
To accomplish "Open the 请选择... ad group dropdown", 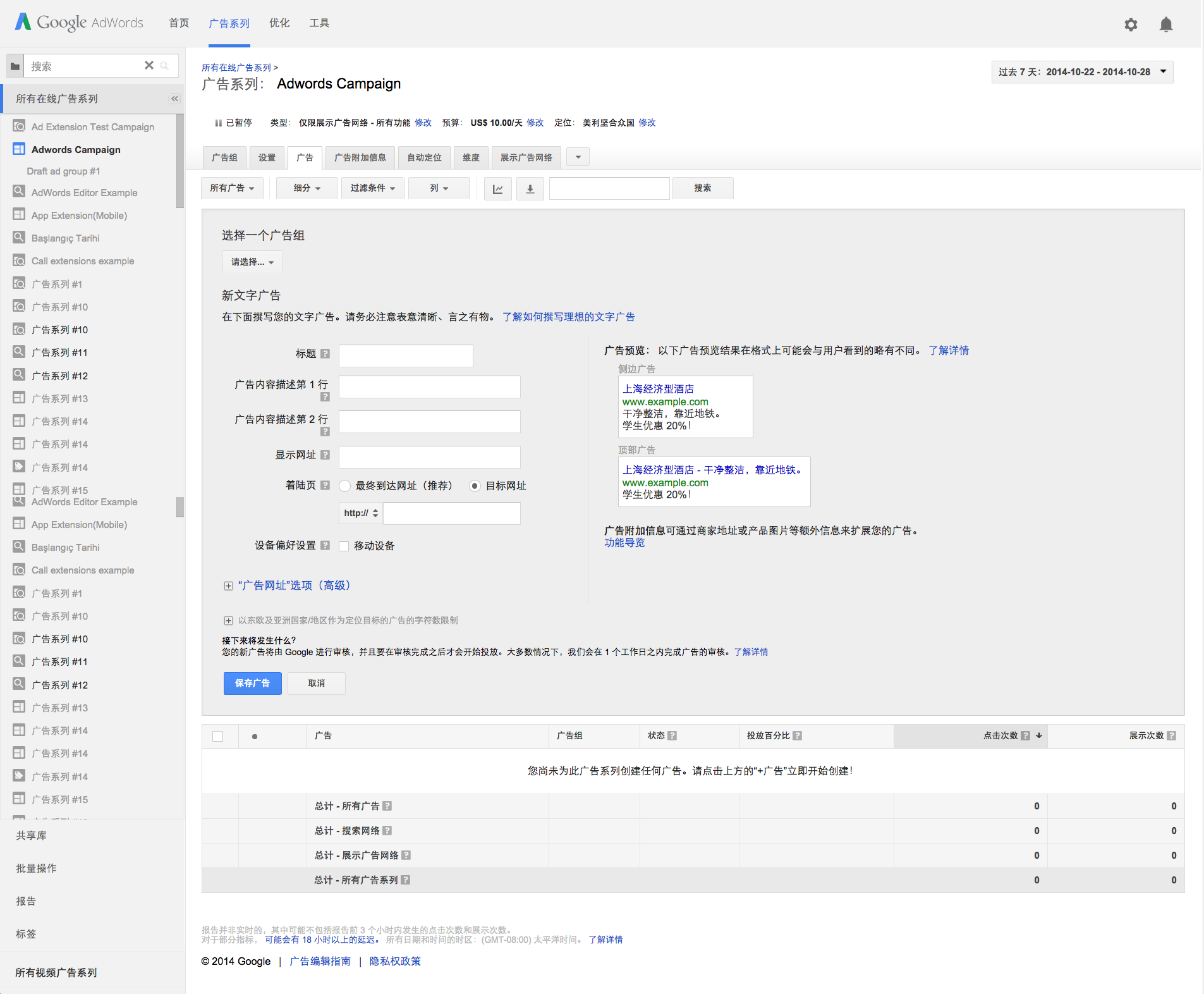I will tap(252, 262).
